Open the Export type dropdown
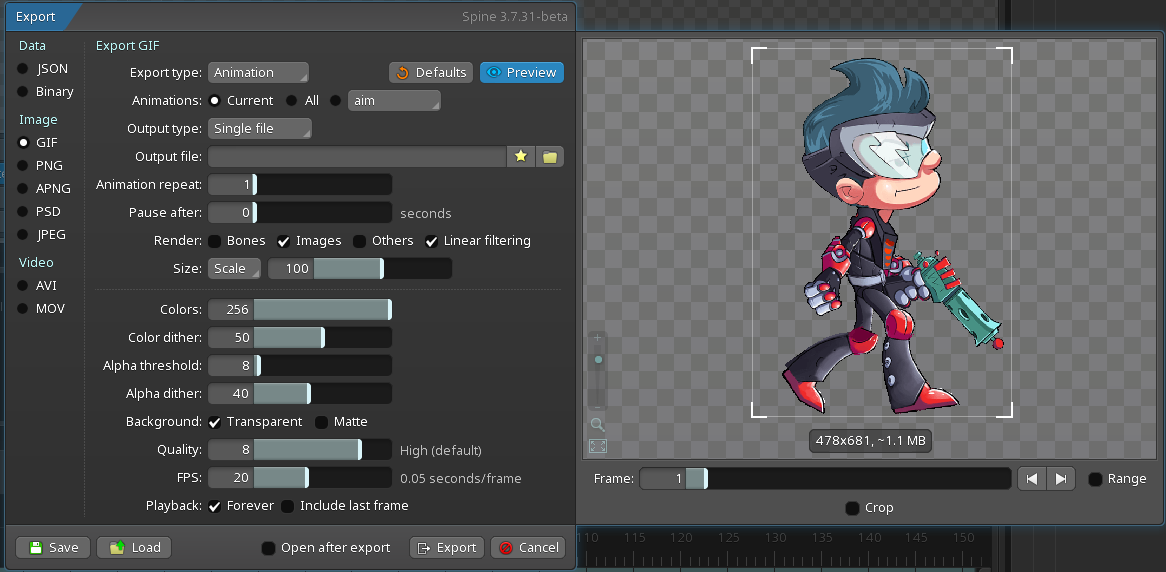 pyautogui.click(x=258, y=72)
